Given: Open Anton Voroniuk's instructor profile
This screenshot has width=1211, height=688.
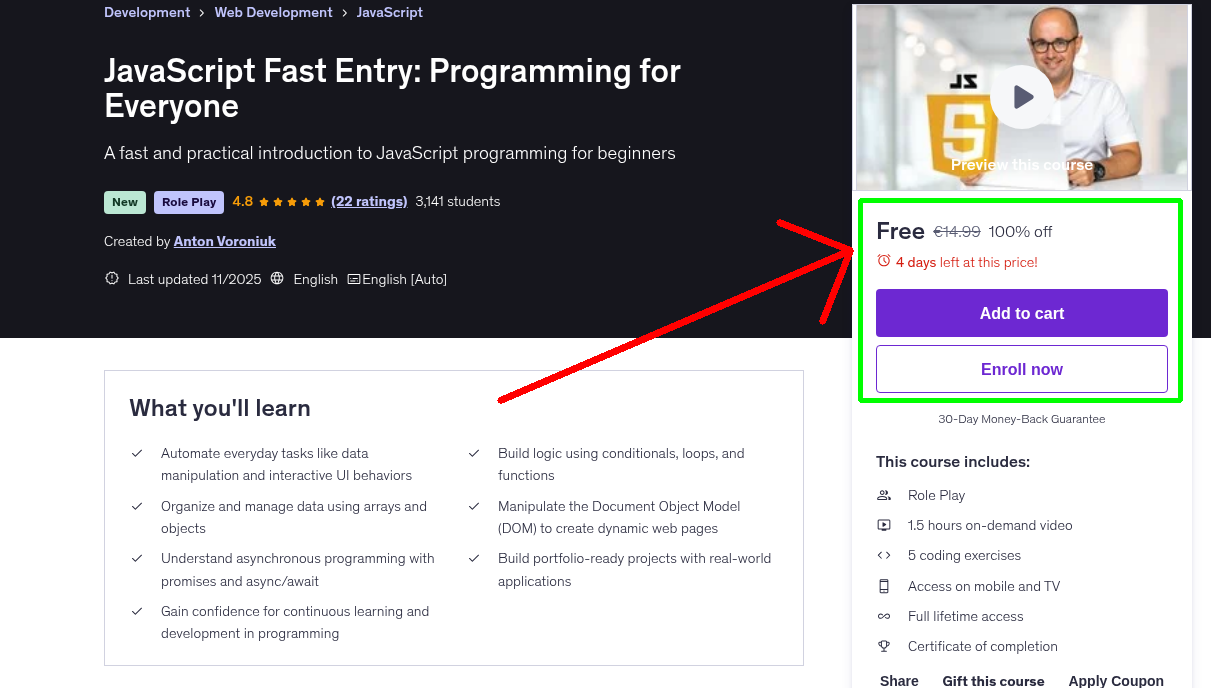Looking at the screenshot, I should point(224,241).
